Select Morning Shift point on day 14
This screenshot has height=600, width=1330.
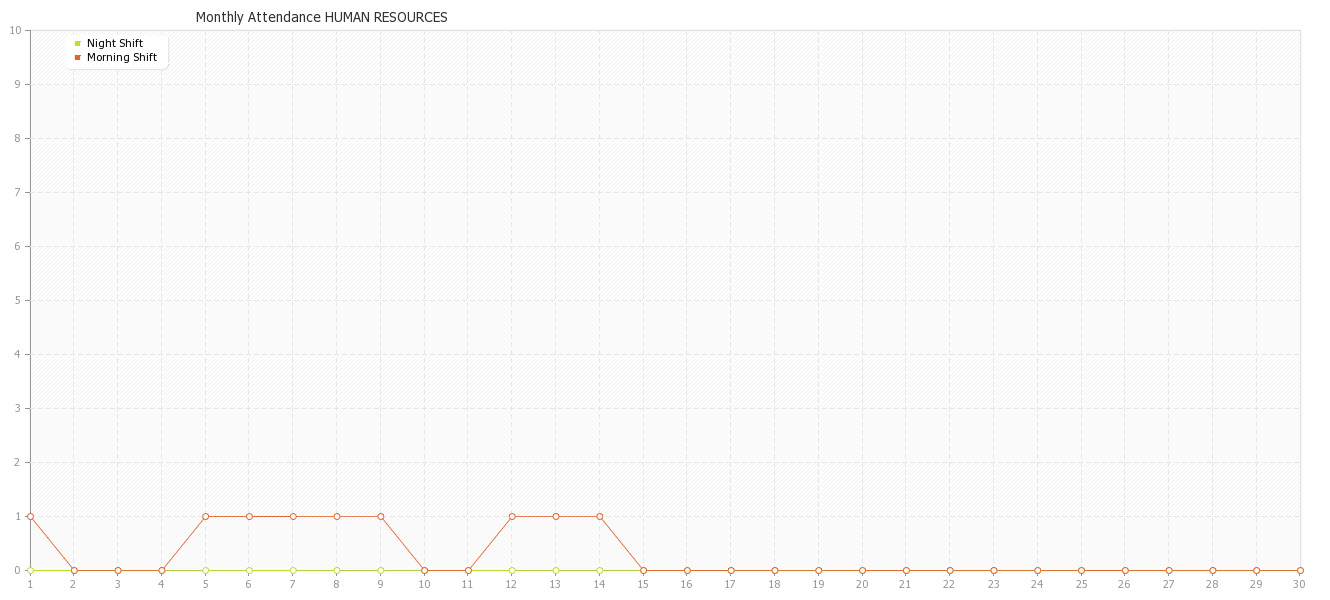point(599,516)
